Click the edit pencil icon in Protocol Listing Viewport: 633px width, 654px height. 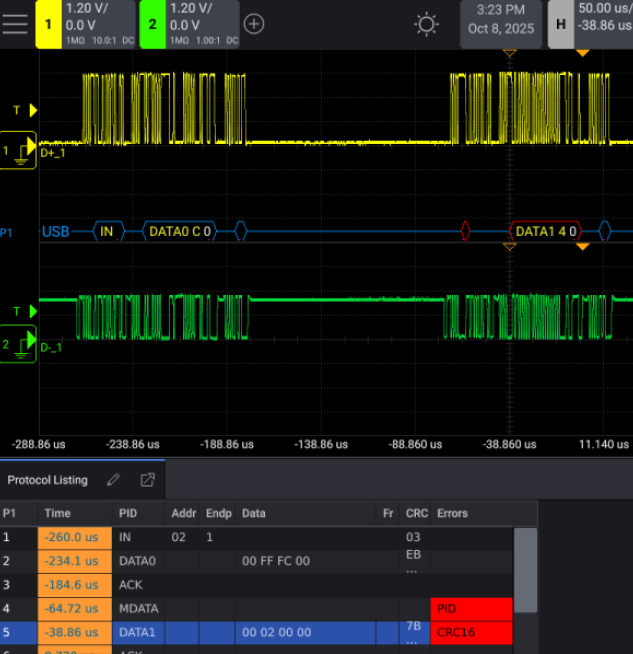(x=114, y=480)
